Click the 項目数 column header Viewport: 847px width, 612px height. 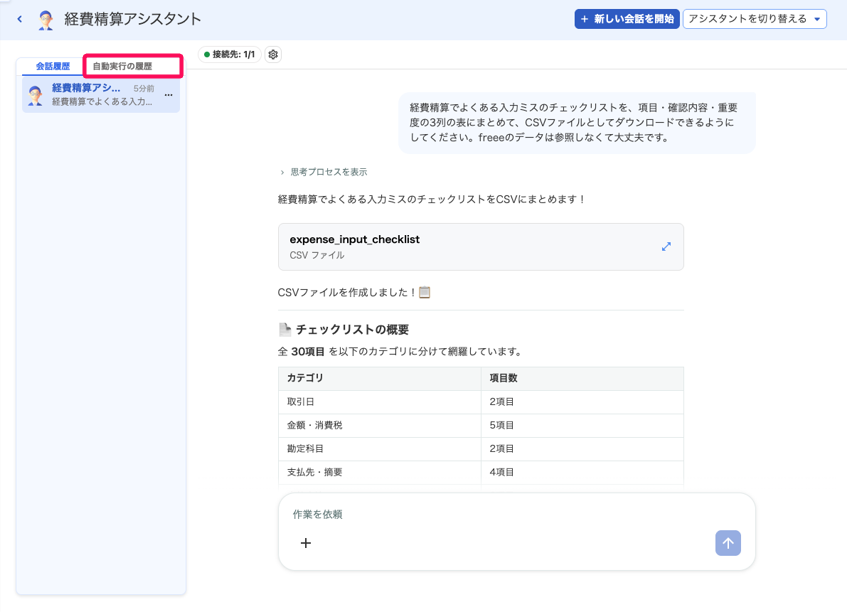582,378
